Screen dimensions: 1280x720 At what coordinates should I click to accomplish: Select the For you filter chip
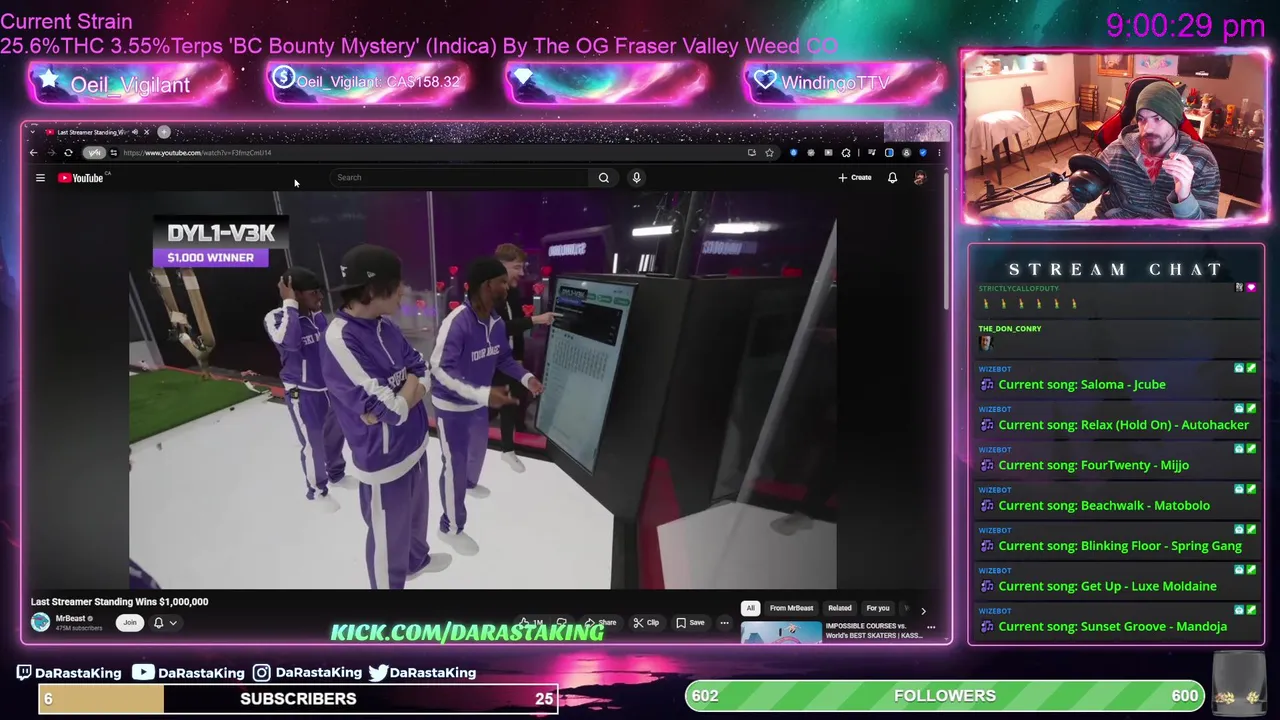pos(878,608)
